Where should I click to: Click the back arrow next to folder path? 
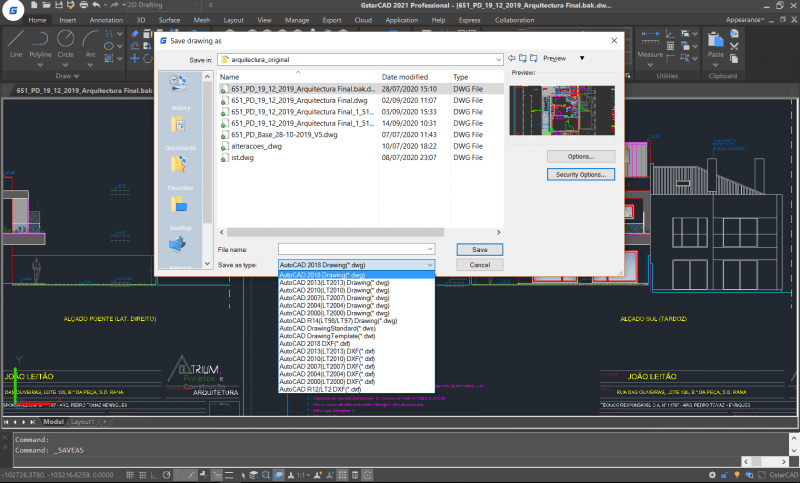510,59
